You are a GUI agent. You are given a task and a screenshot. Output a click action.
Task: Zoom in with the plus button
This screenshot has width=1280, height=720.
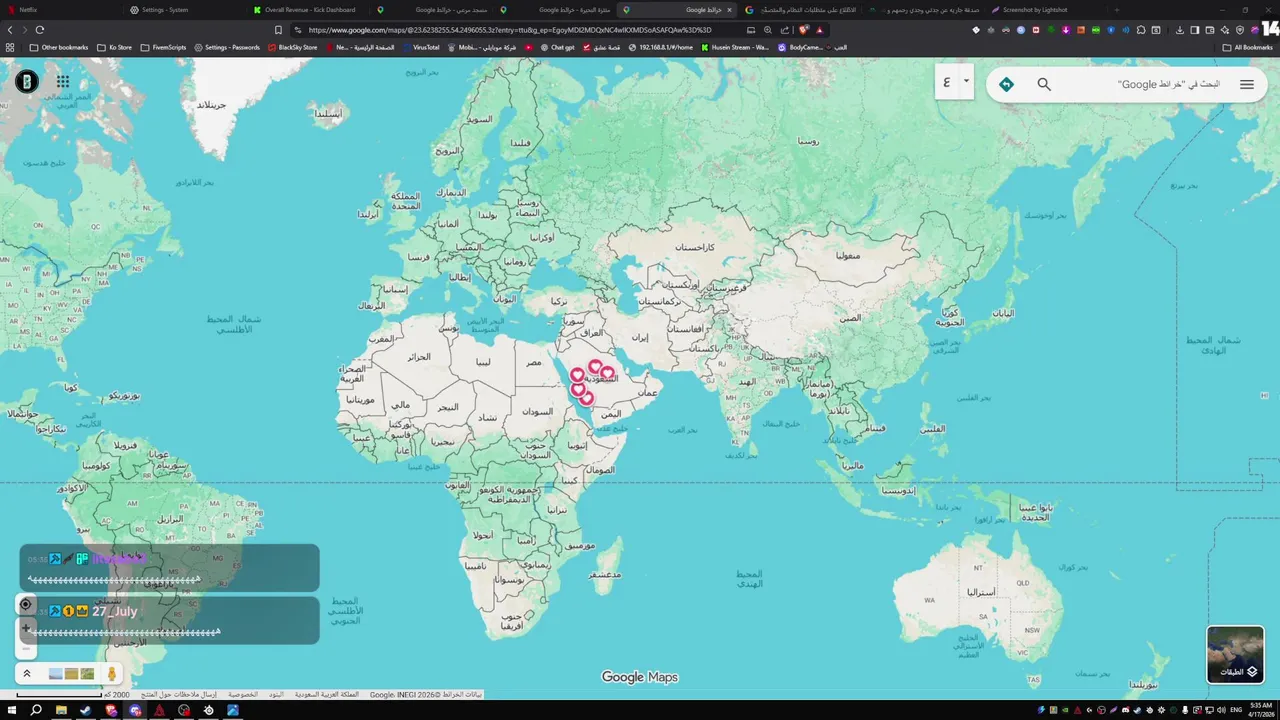[26, 628]
